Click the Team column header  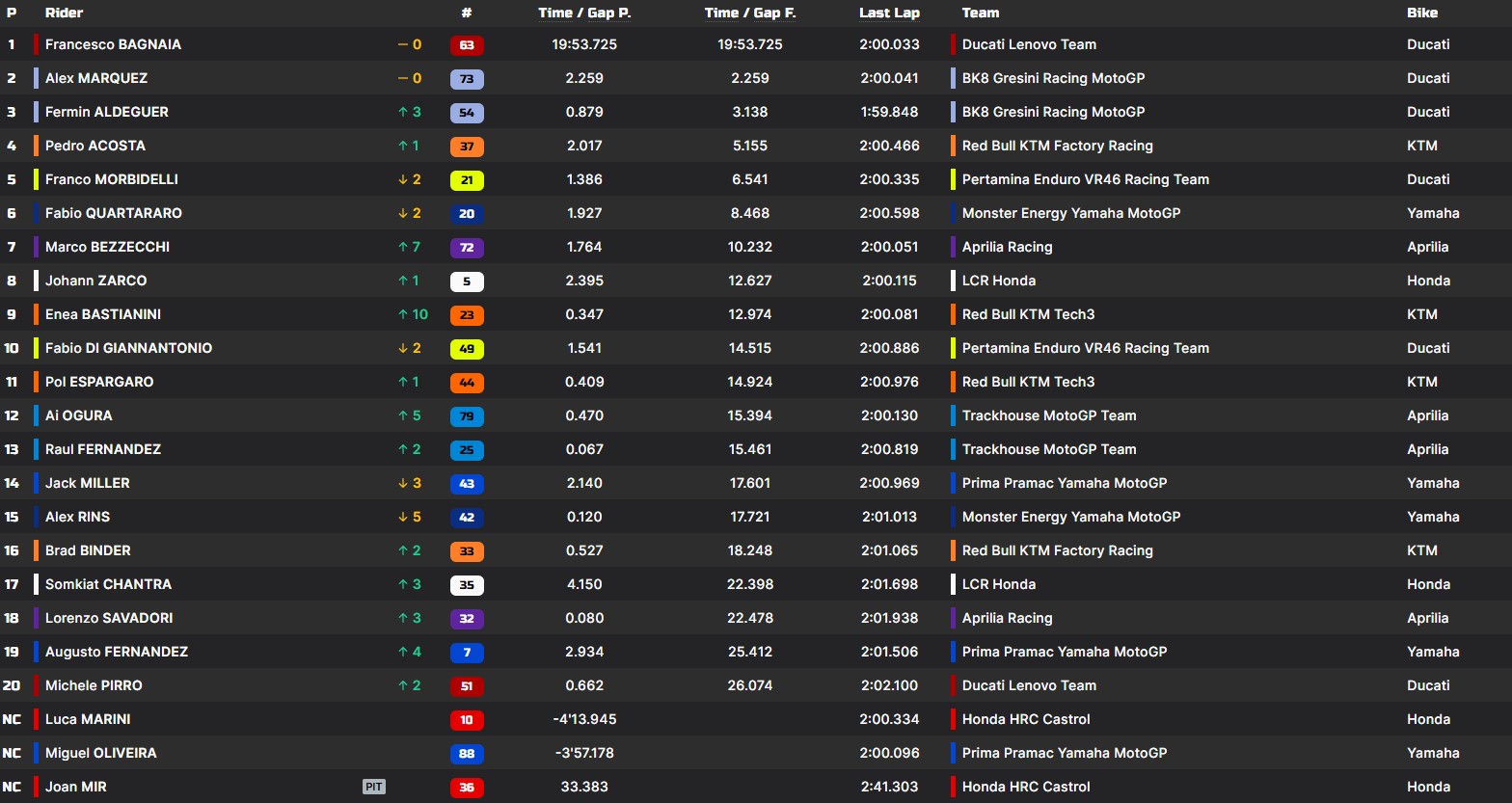click(980, 13)
